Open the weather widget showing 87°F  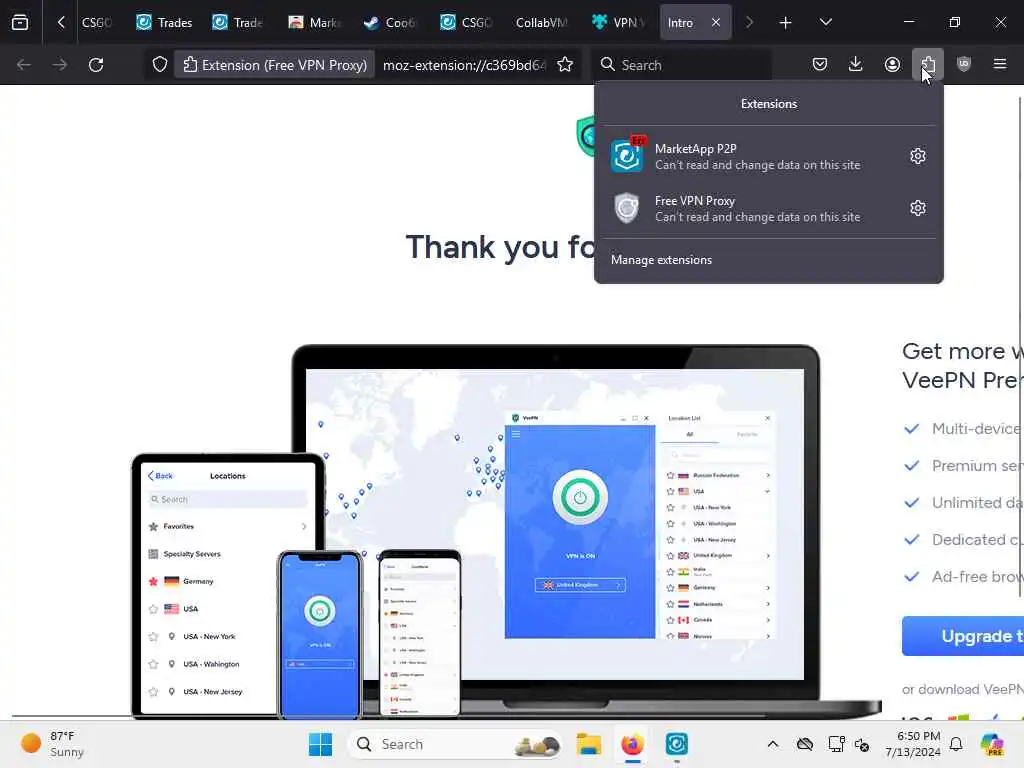click(x=52, y=744)
